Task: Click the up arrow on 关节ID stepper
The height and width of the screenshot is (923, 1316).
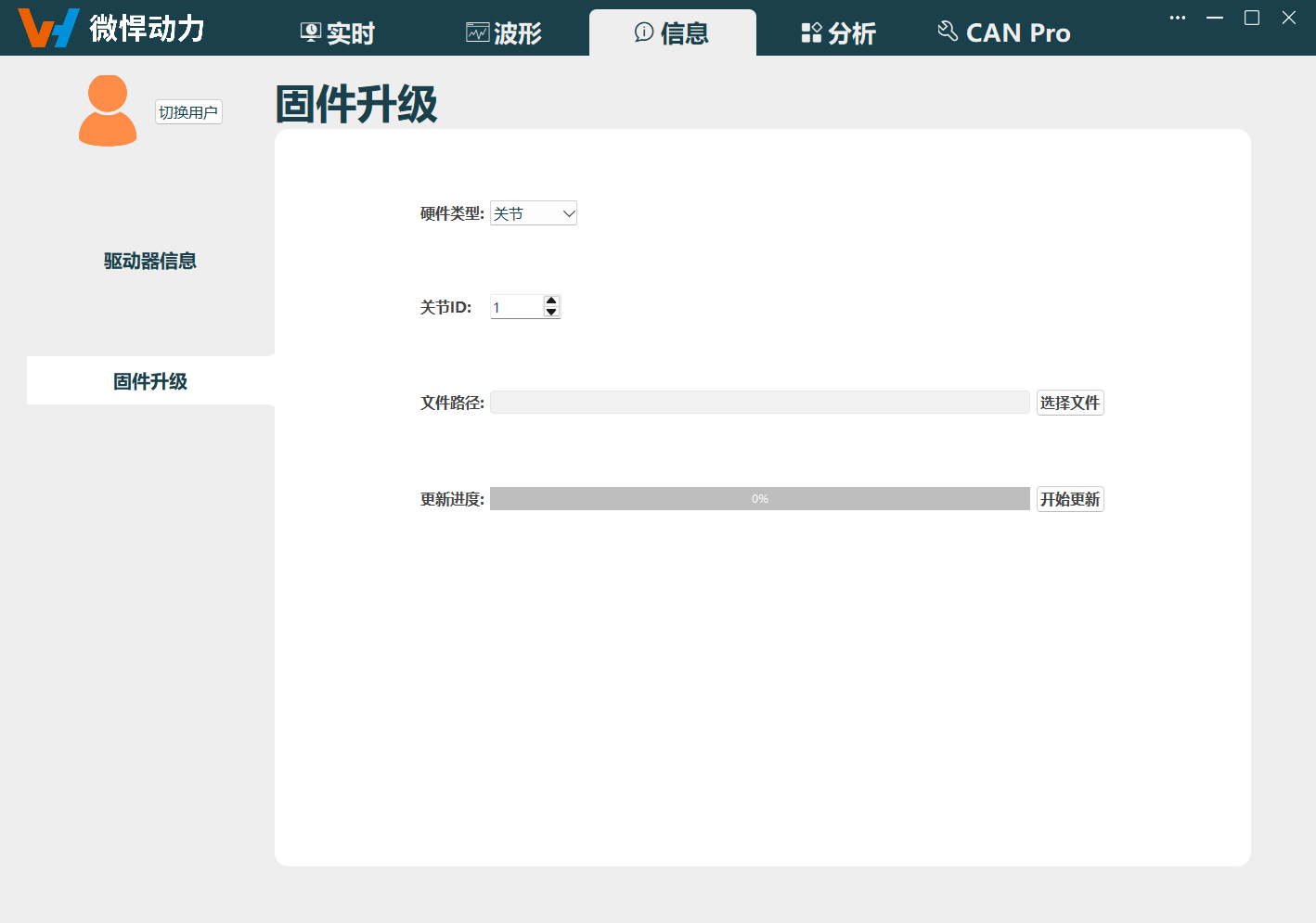Action: pyautogui.click(x=551, y=300)
